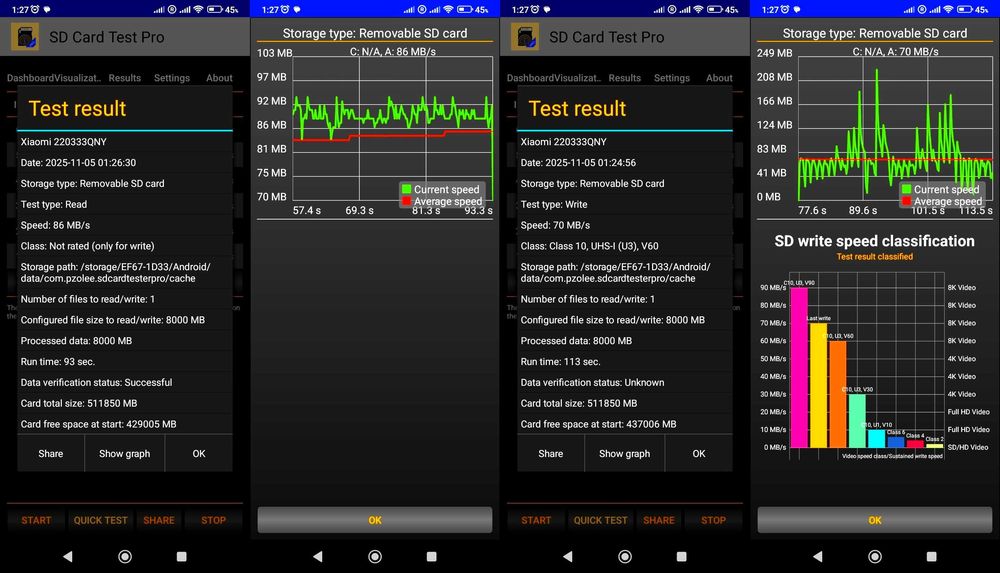Tap the 'Speed: 70 MB/s' row
The width and height of the screenshot is (1000, 573).
click(625, 225)
